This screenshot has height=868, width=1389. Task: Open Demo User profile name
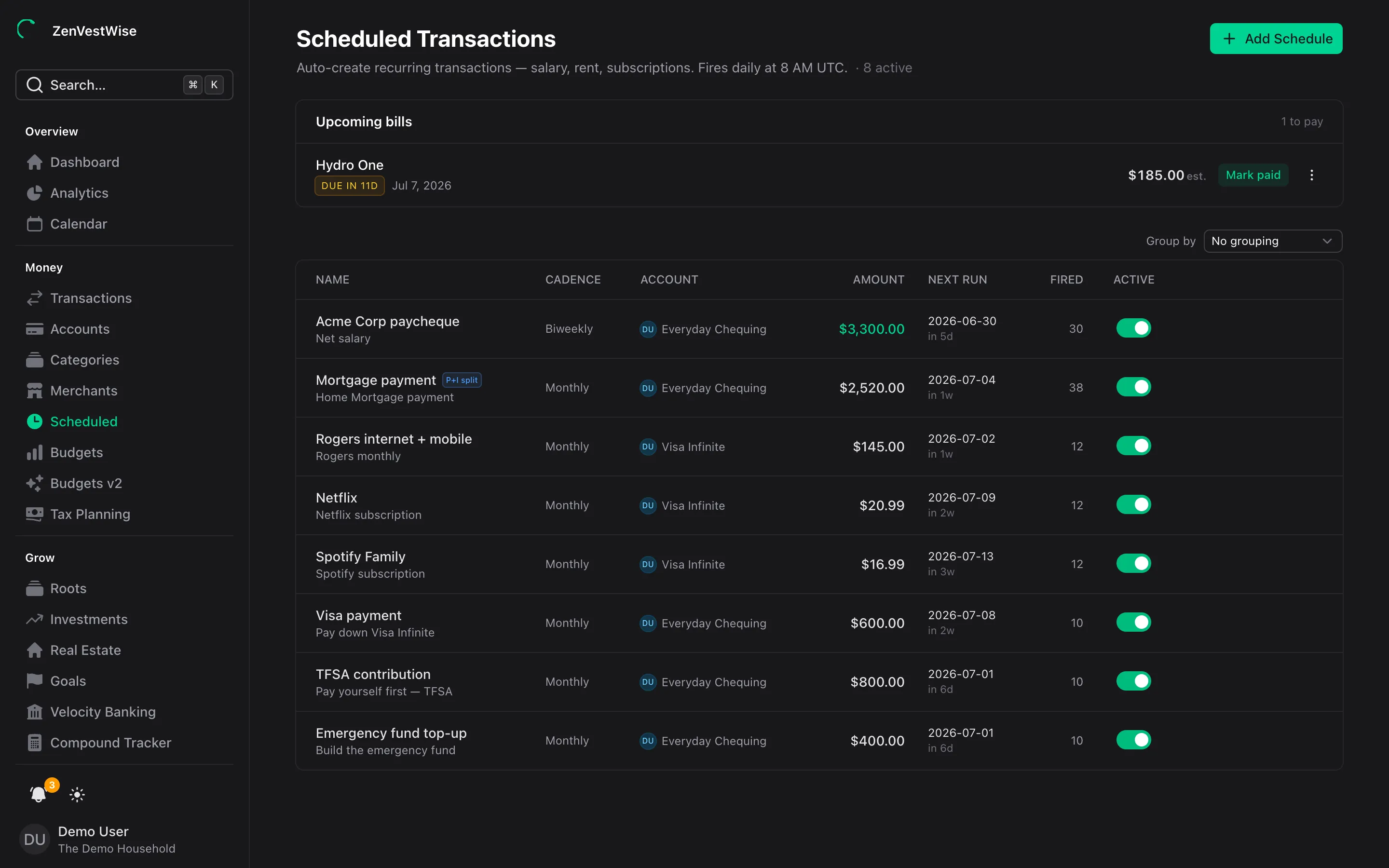point(93,831)
